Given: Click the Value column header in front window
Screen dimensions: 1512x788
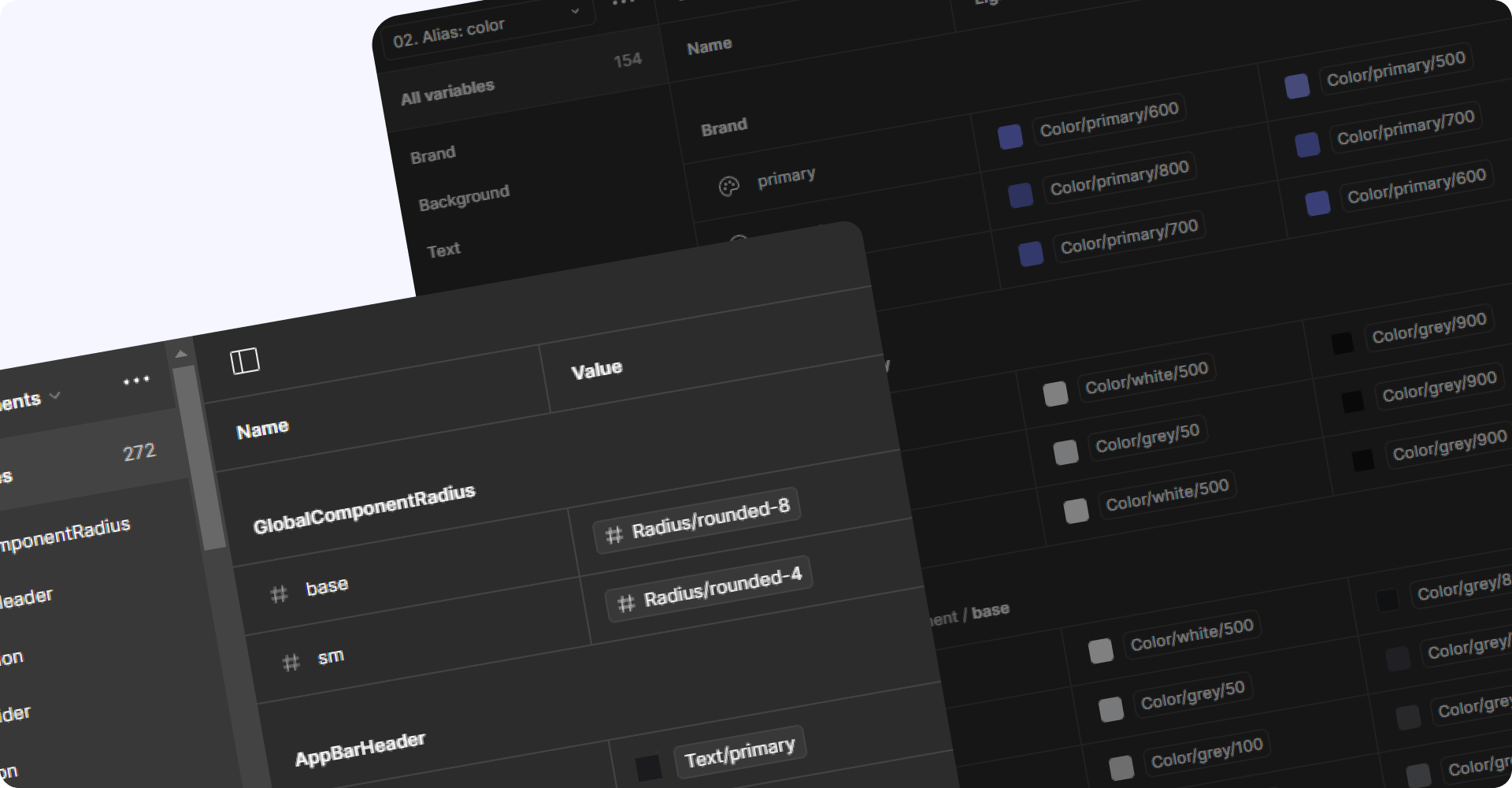Looking at the screenshot, I should pos(597,370).
